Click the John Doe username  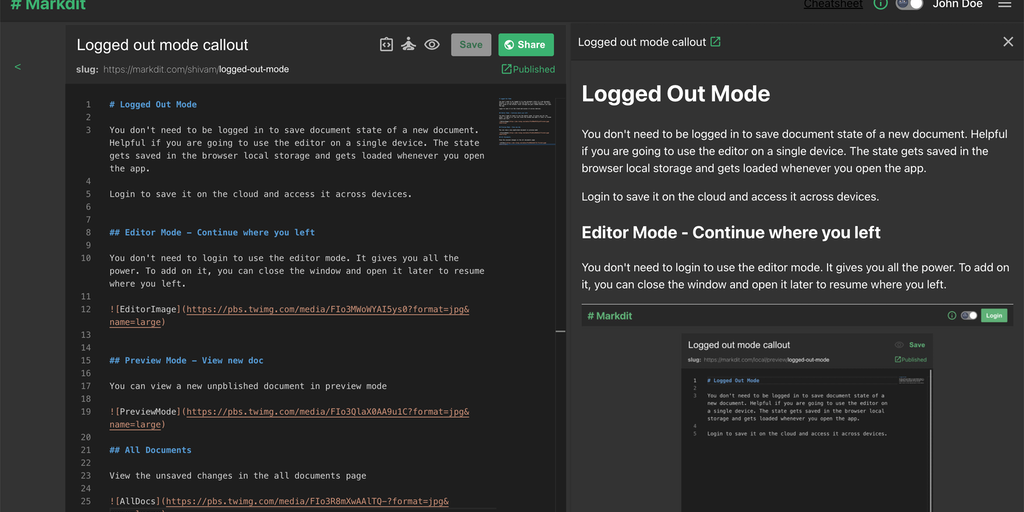(957, 5)
